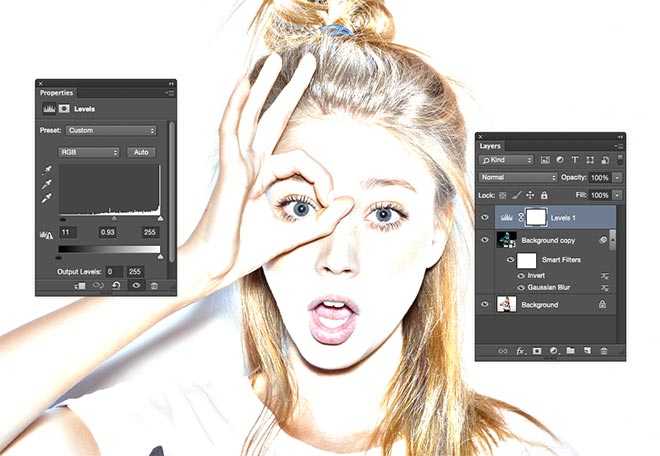Create a new group with folder icon
Image resolution: width=660 pixels, height=456 pixels.
(x=570, y=351)
